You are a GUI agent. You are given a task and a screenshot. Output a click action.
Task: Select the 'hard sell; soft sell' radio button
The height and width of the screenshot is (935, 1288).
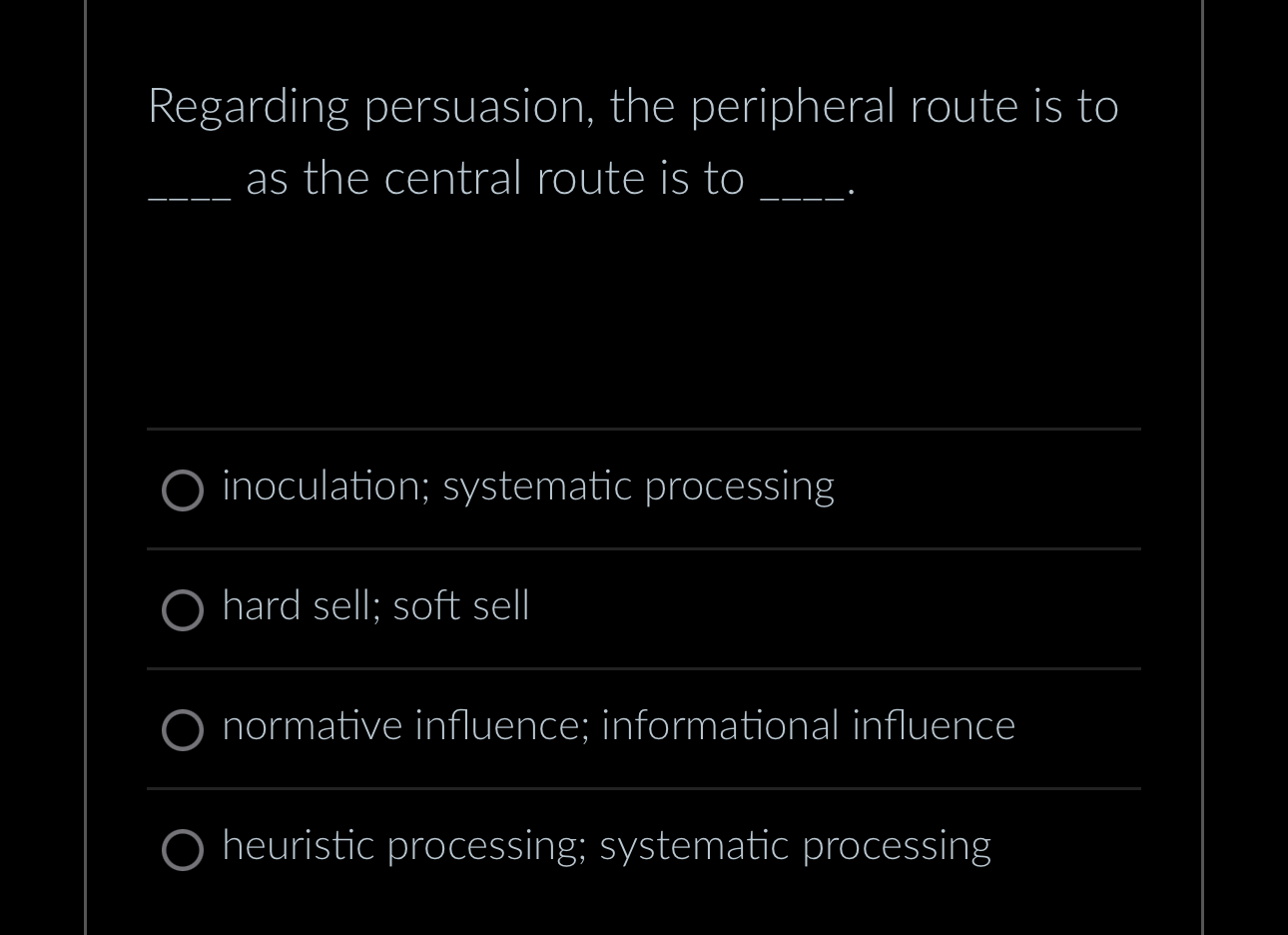[x=183, y=610]
